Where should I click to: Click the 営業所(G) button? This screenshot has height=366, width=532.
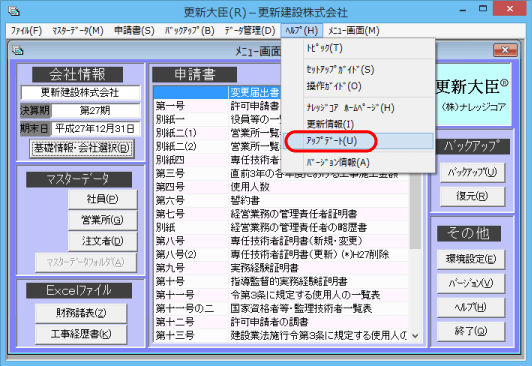102,220
